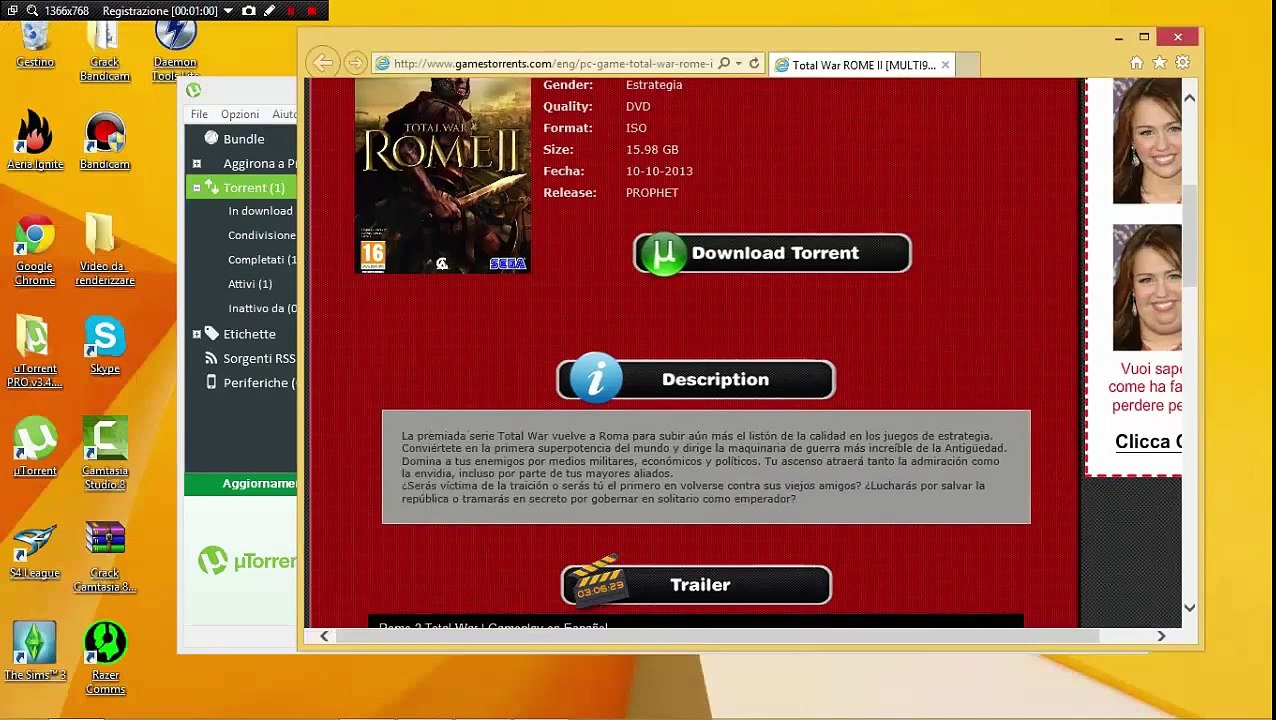The width and height of the screenshot is (1276, 720).
Task: Expand the Etichette tree node
Action: click(196, 334)
